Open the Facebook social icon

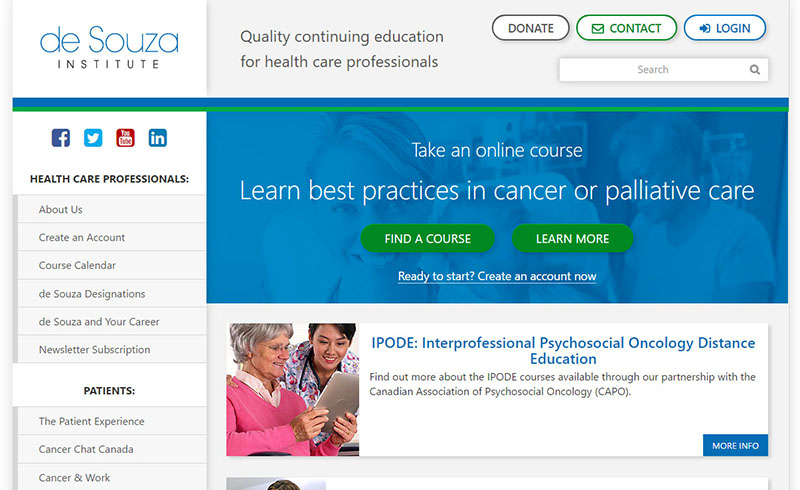coord(61,138)
